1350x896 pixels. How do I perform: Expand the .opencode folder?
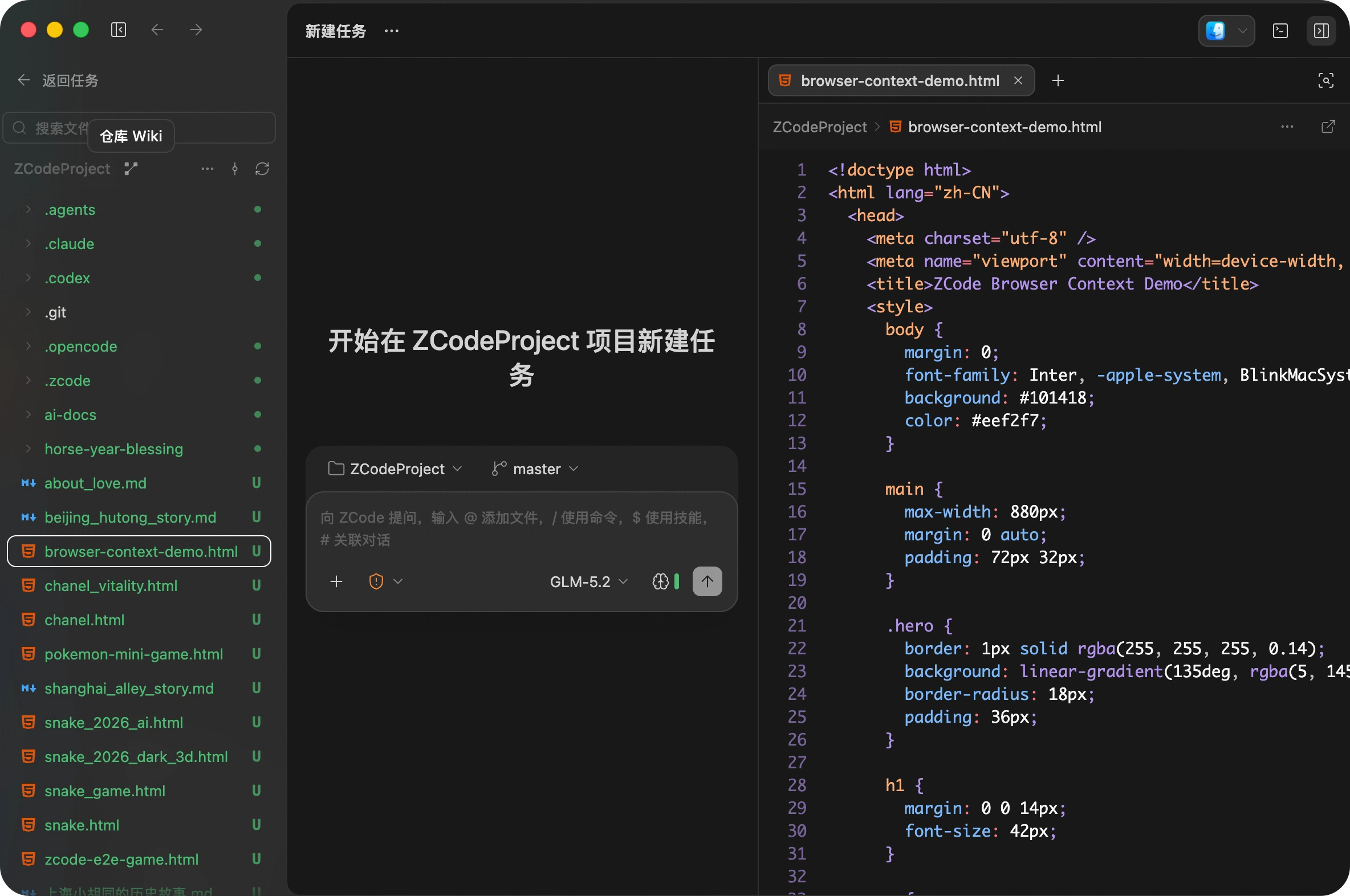click(x=139, y=347)
